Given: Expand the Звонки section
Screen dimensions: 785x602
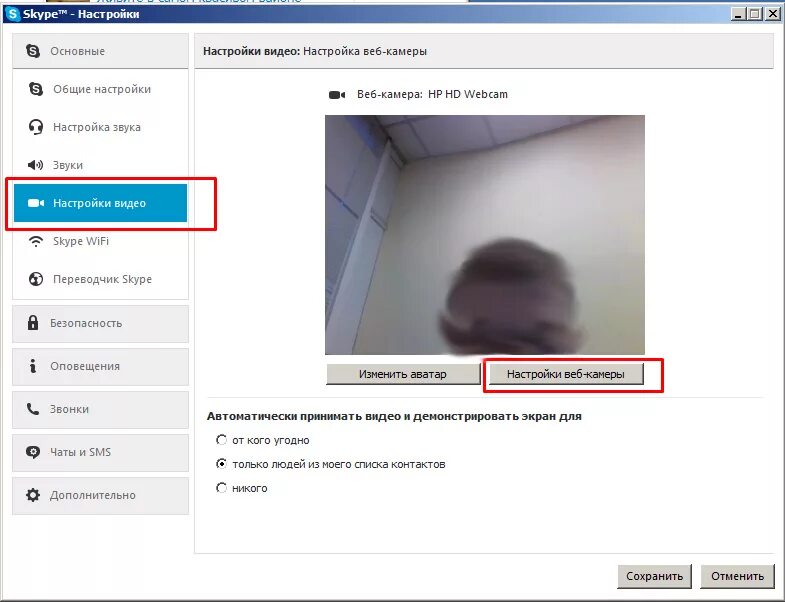Looking at the screenshot, I should [101, 410].
